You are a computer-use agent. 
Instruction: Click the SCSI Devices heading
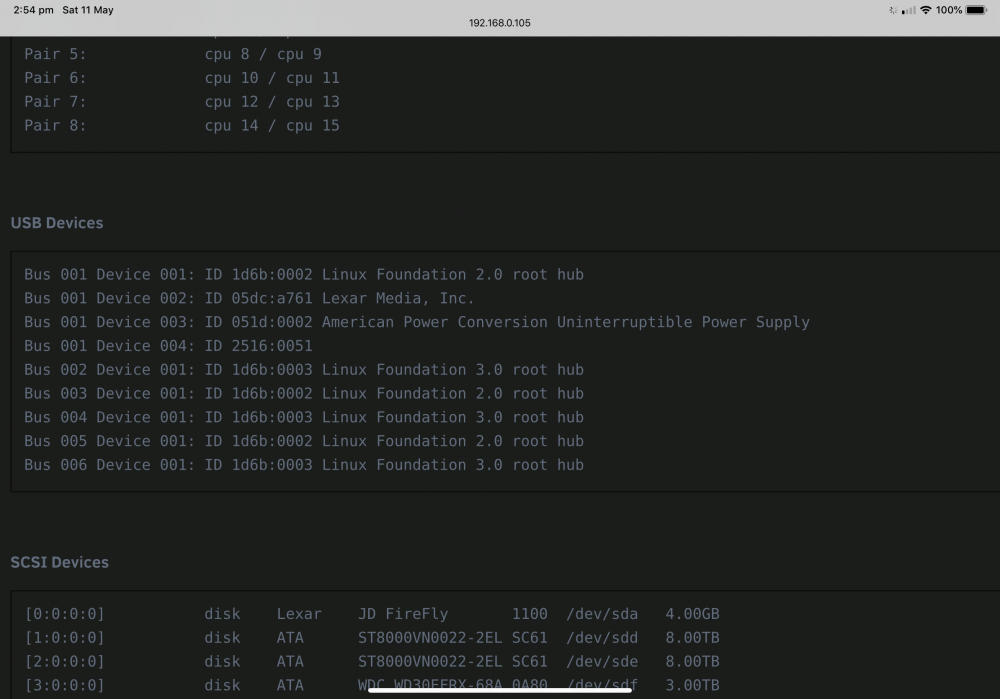pyautogui.click(x=59, y=562)
